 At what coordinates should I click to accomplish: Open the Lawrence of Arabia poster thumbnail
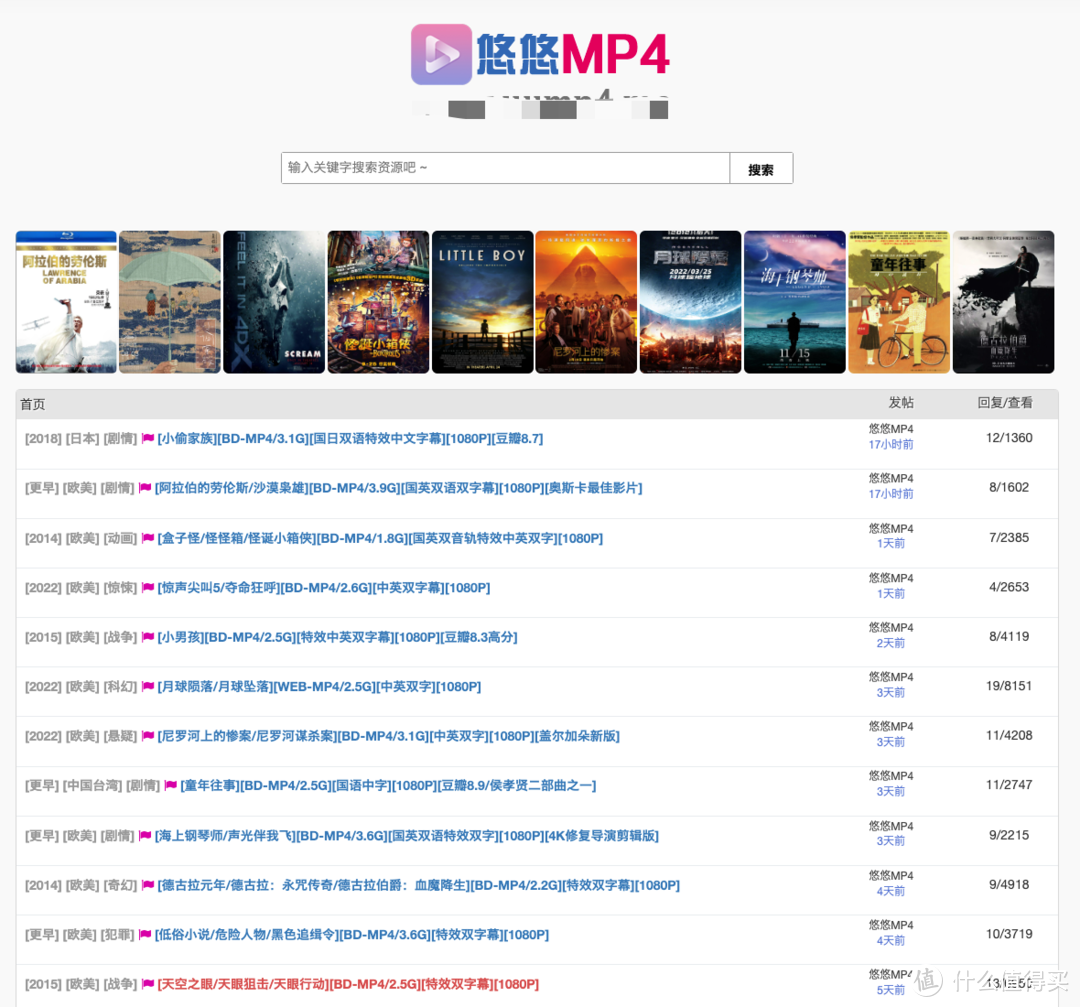[66, 302]
